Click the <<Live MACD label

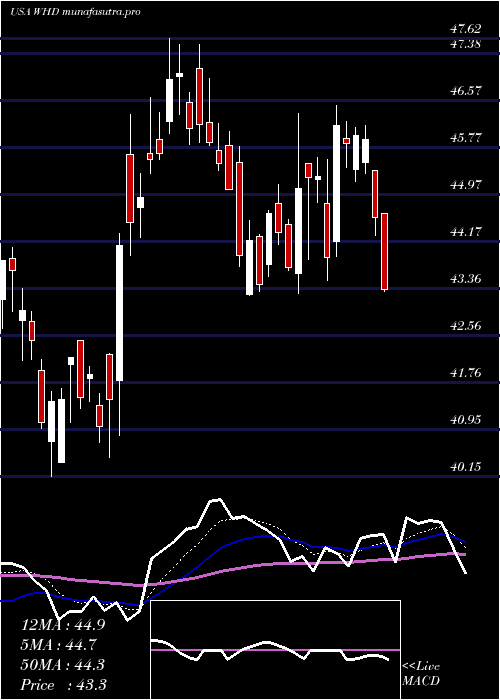click(421, 673)
